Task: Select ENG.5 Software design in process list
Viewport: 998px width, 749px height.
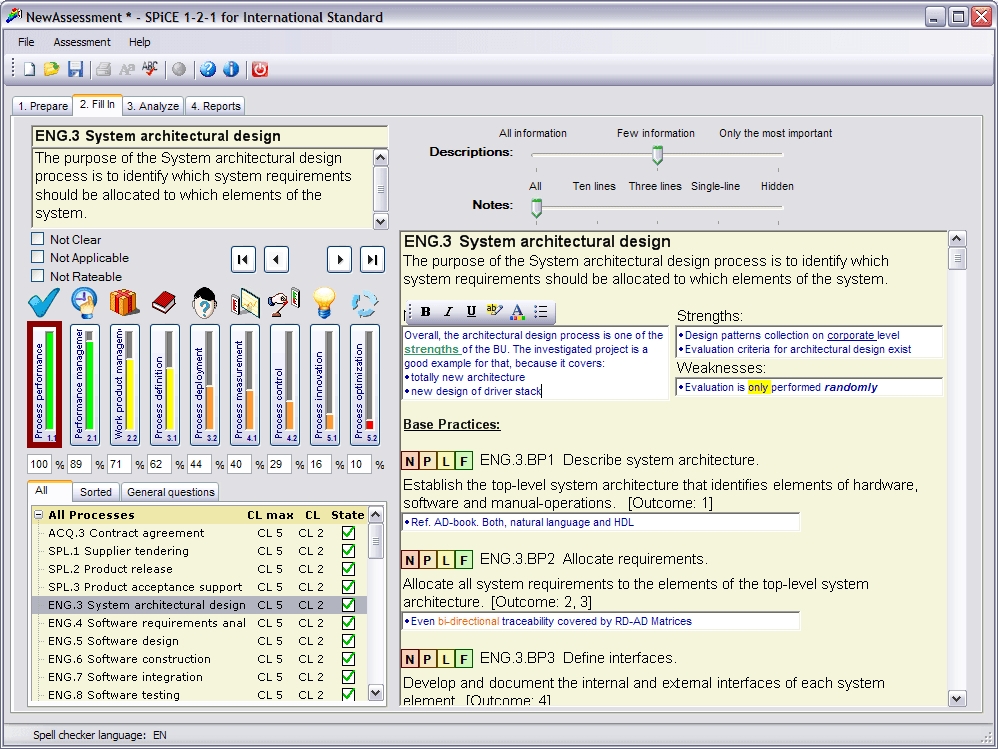Action: pyautogui.click(x=113, y=641)
